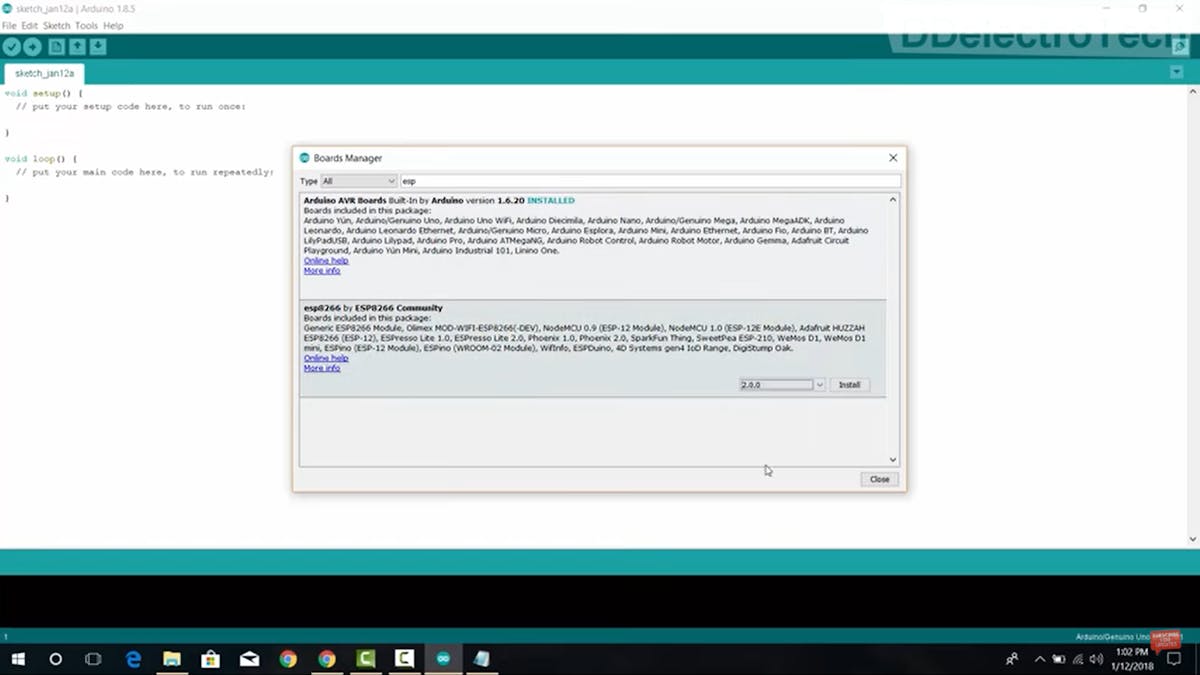Click the Arduino IDE taskbar icon
Viewport: 1200px width, 675px height.
[x=443, y=659]
